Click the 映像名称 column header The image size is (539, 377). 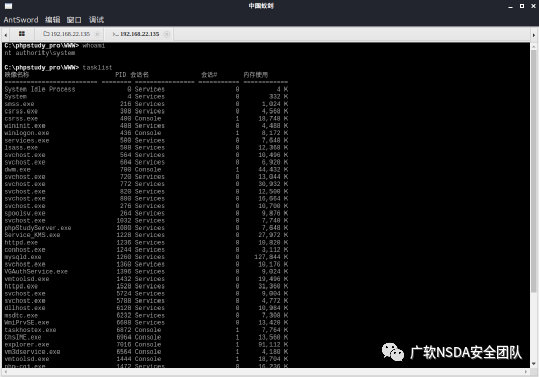point(17,75)
